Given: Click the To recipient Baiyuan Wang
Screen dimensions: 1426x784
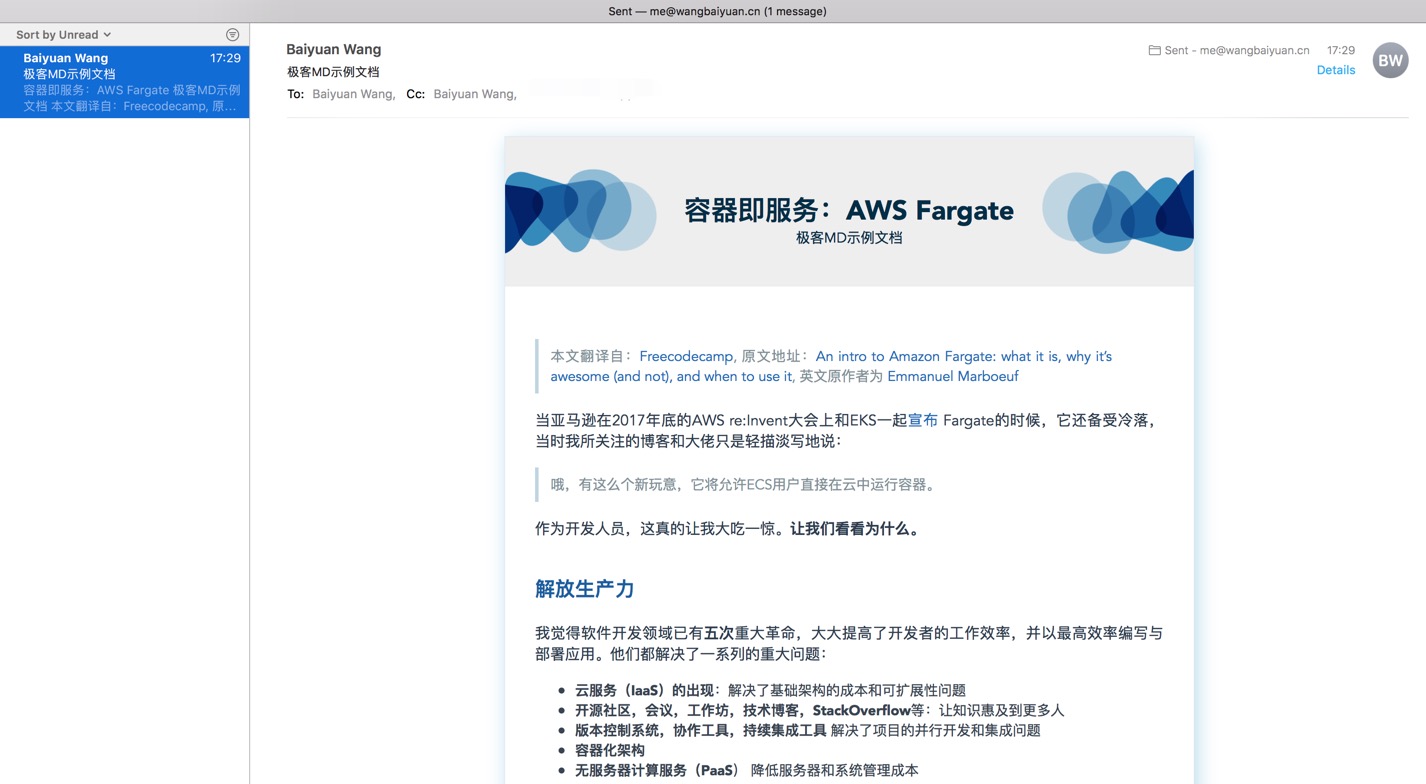Looking at the screenshot, I should point(354,94).
